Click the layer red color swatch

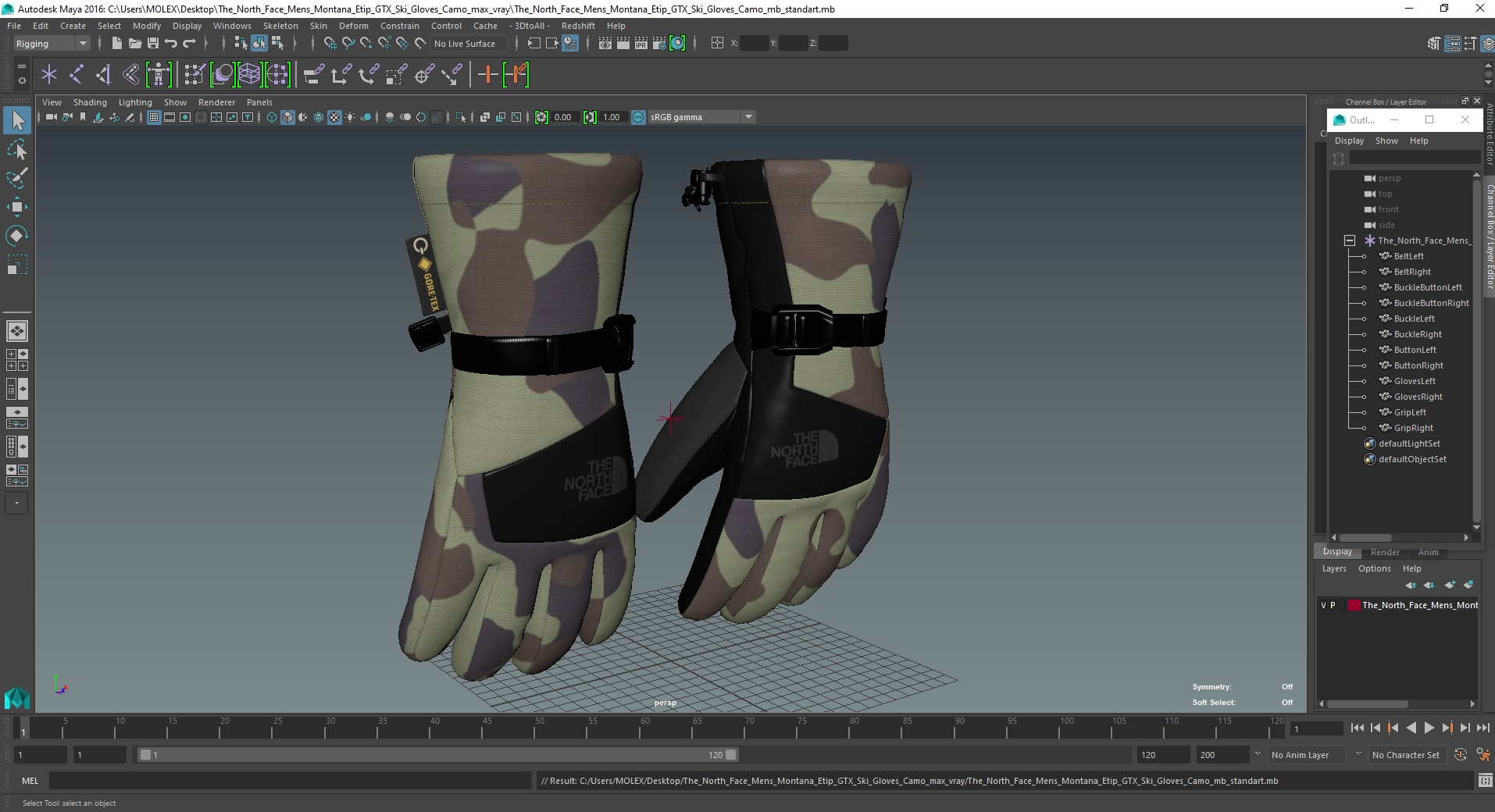coord(1354,605)
